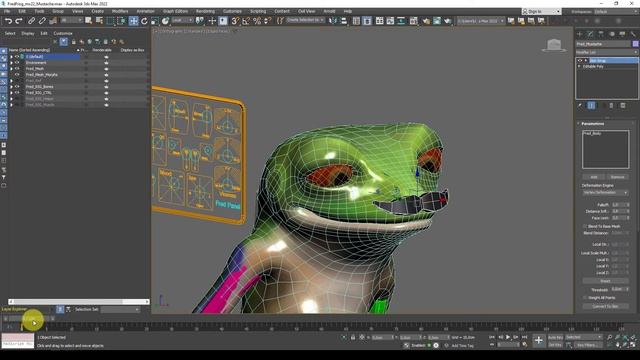Expand the Fred_RIG_CTRL layer
Image resolution: width=640 pixels, height=360 pixels.
click(x=11, y=93)
